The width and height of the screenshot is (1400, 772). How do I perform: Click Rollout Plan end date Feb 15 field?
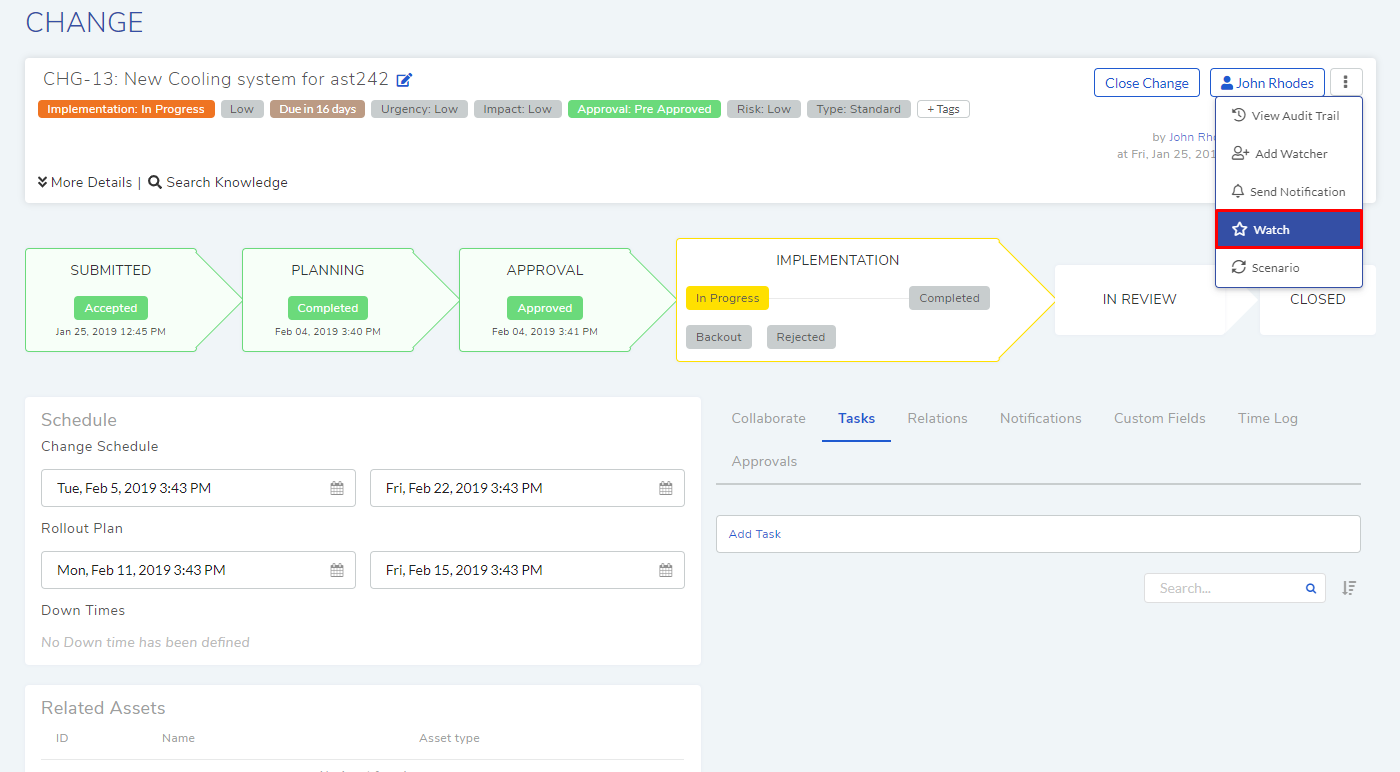[x=527, y=570]
